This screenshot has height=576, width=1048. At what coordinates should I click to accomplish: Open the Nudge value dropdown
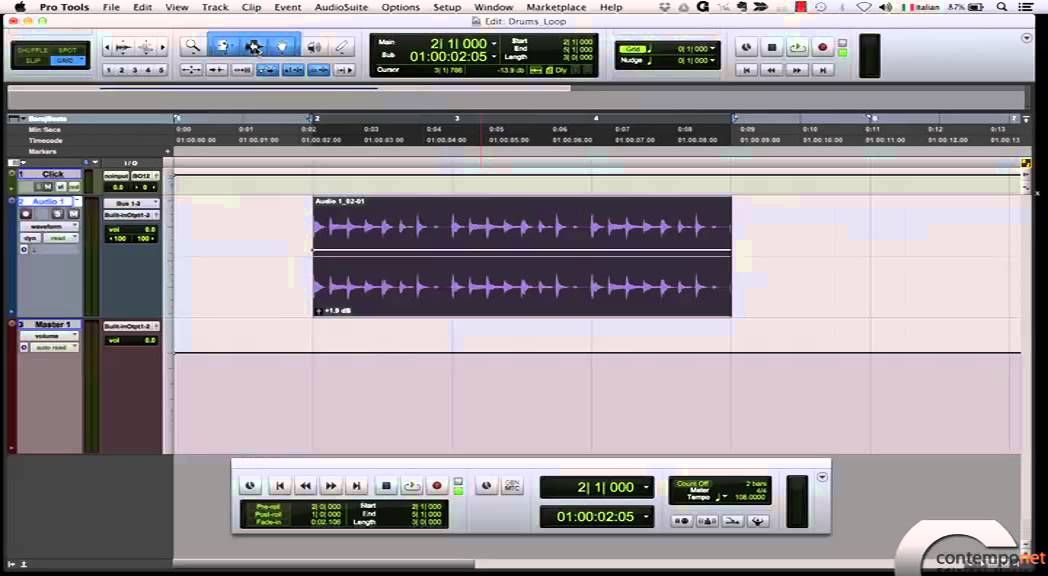(x=712, y=60)
